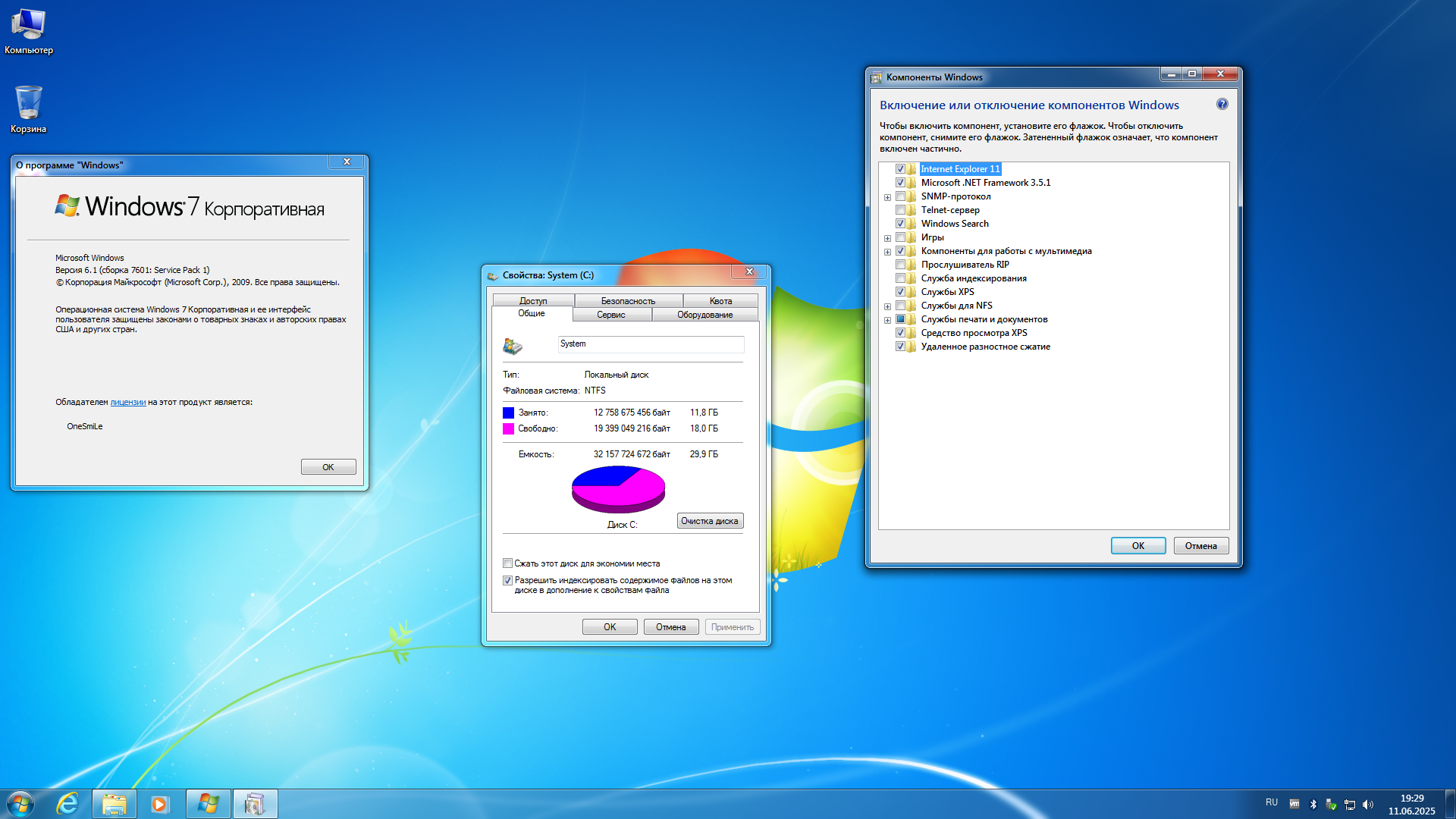Expand the Службы для NFS node
This screenshot has width=1456, height=819.
coord(887,306)
